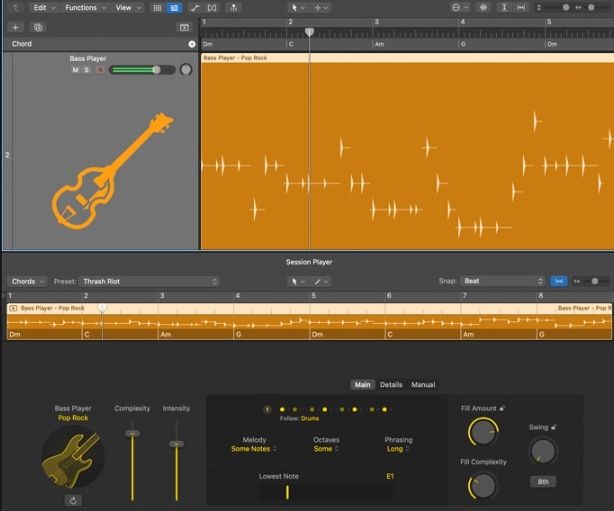The image size is (614, 511).
Task: Click the add track plus button
Action: [x=15, y=27]
